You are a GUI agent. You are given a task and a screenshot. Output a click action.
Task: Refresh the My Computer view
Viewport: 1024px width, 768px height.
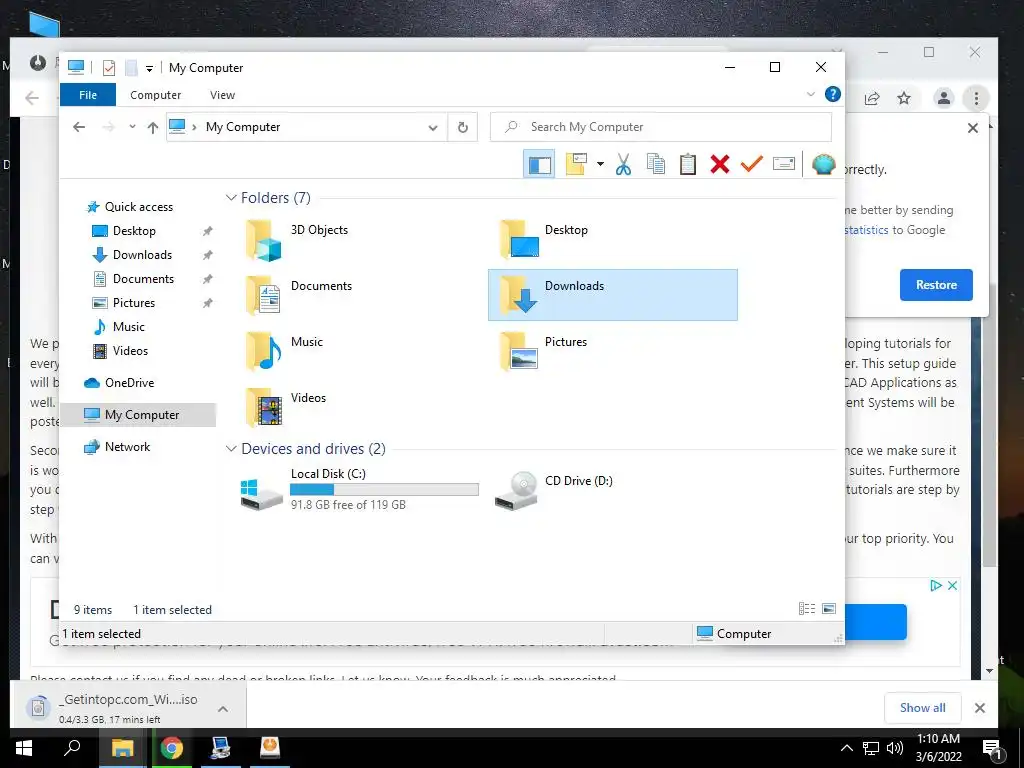(x=462, y=127)
